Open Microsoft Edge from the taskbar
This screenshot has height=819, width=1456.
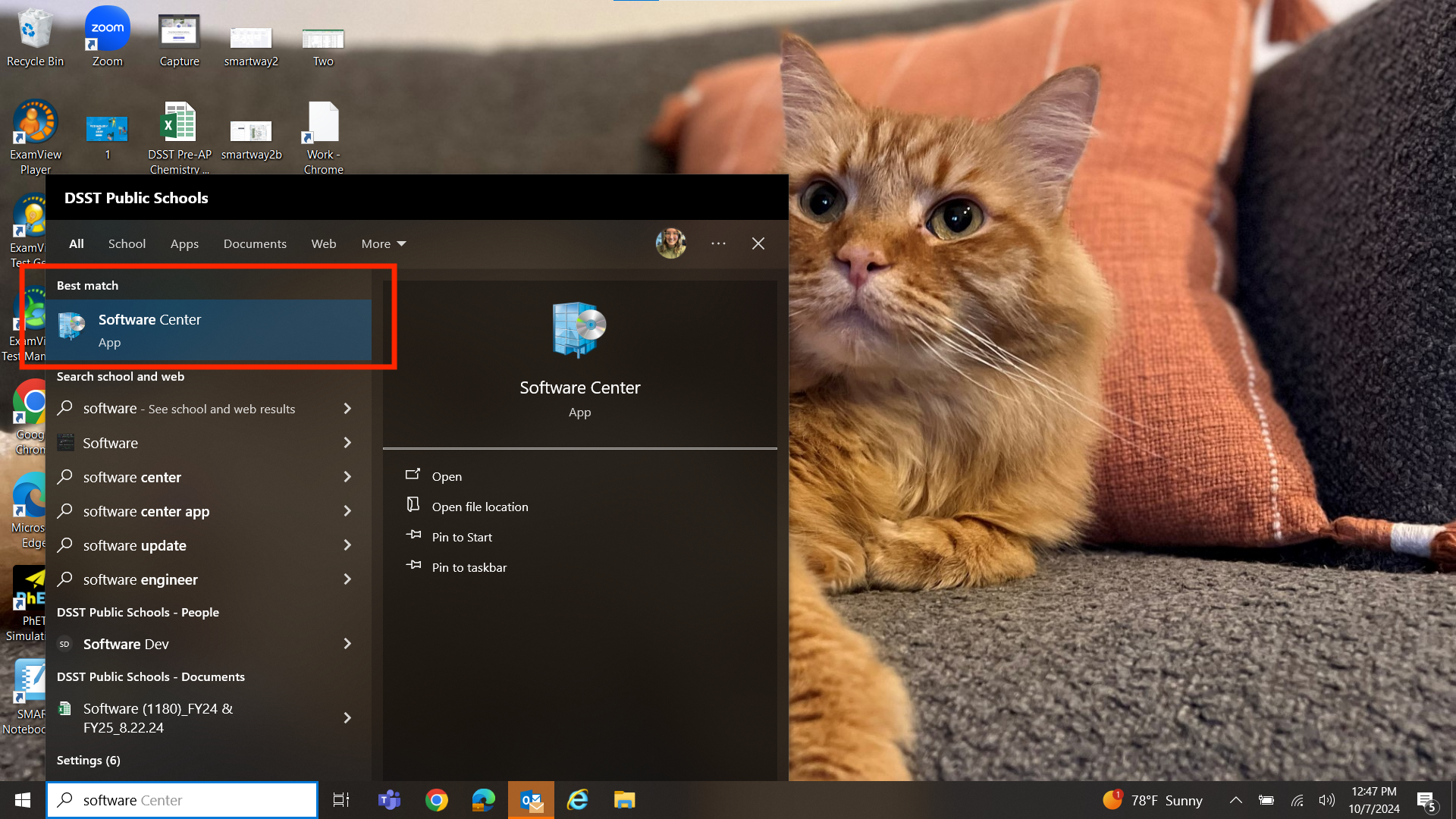coord(484,800)
